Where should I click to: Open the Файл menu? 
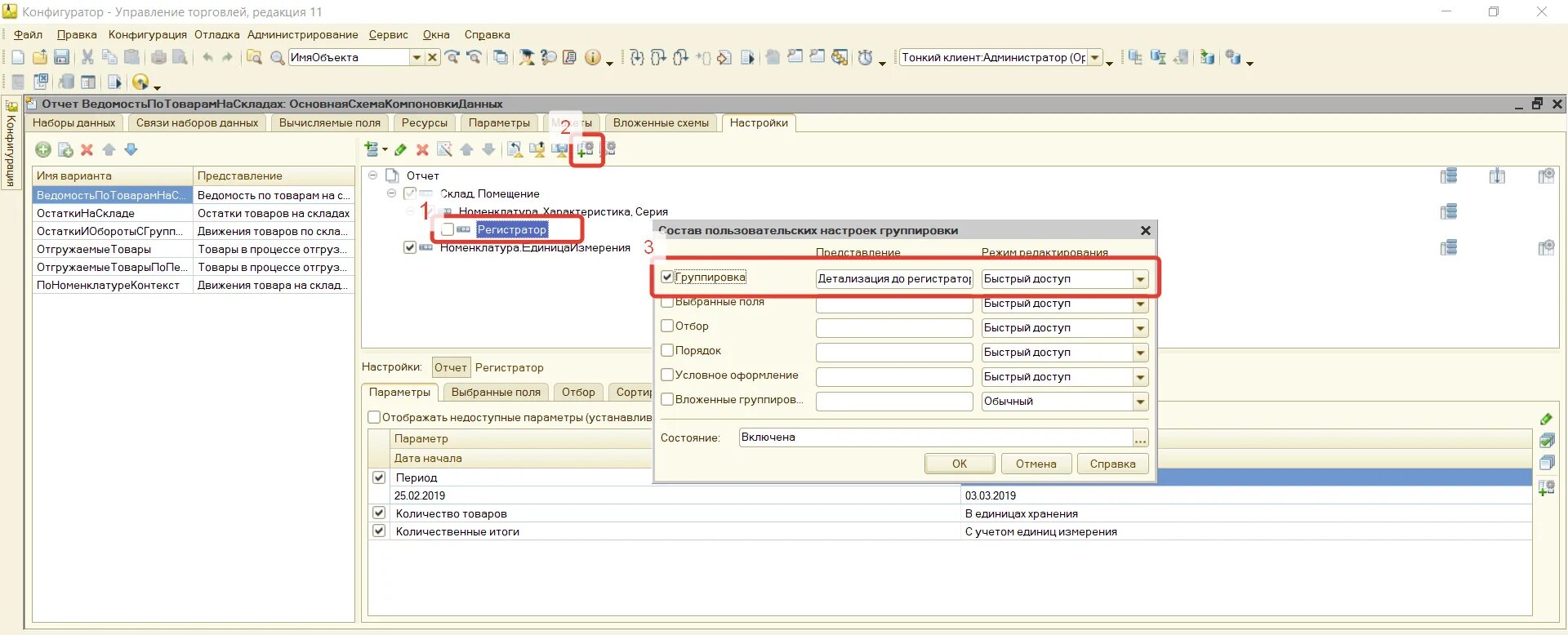pos(28,34)
